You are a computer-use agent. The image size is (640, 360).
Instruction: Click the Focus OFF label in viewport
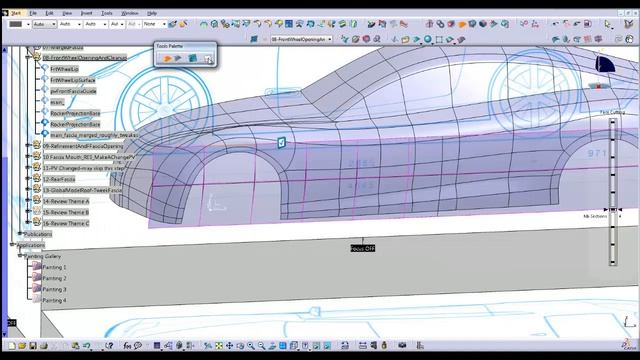[362, 248]
